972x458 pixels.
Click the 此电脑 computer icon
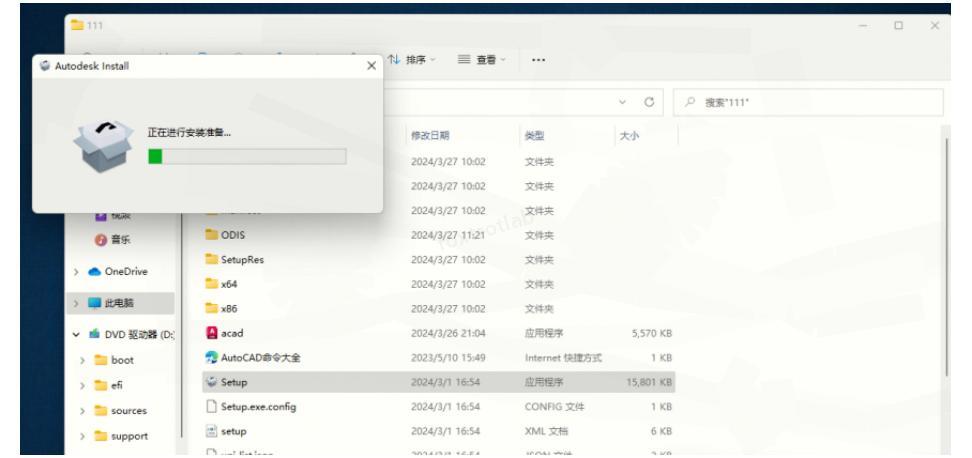click(94, 303)
